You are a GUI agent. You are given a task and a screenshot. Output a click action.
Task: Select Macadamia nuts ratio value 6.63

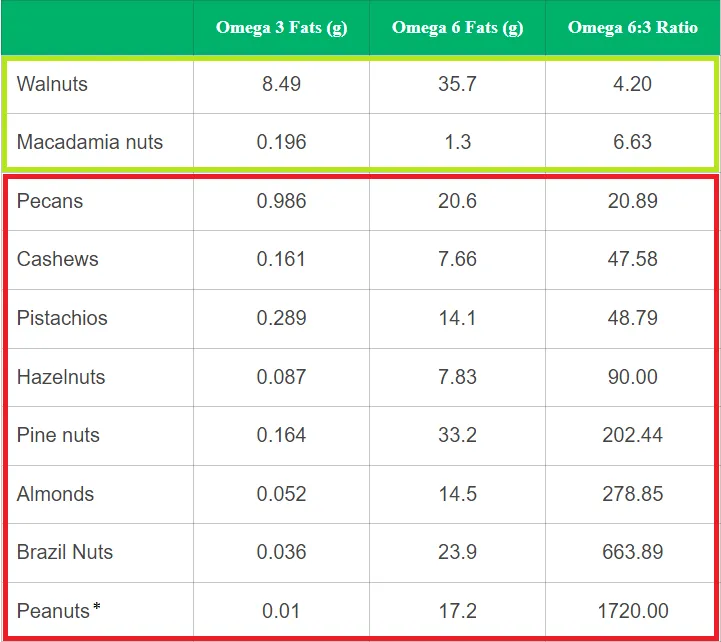point(633,142)
